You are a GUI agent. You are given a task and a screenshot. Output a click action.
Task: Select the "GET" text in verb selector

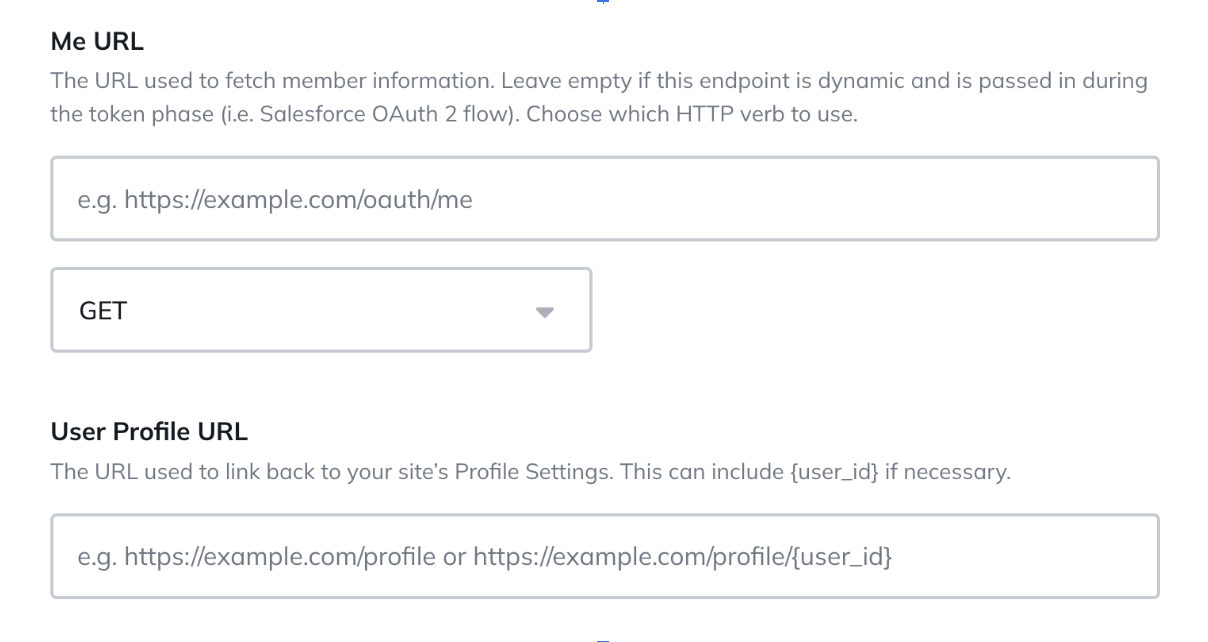coord(103,311)
